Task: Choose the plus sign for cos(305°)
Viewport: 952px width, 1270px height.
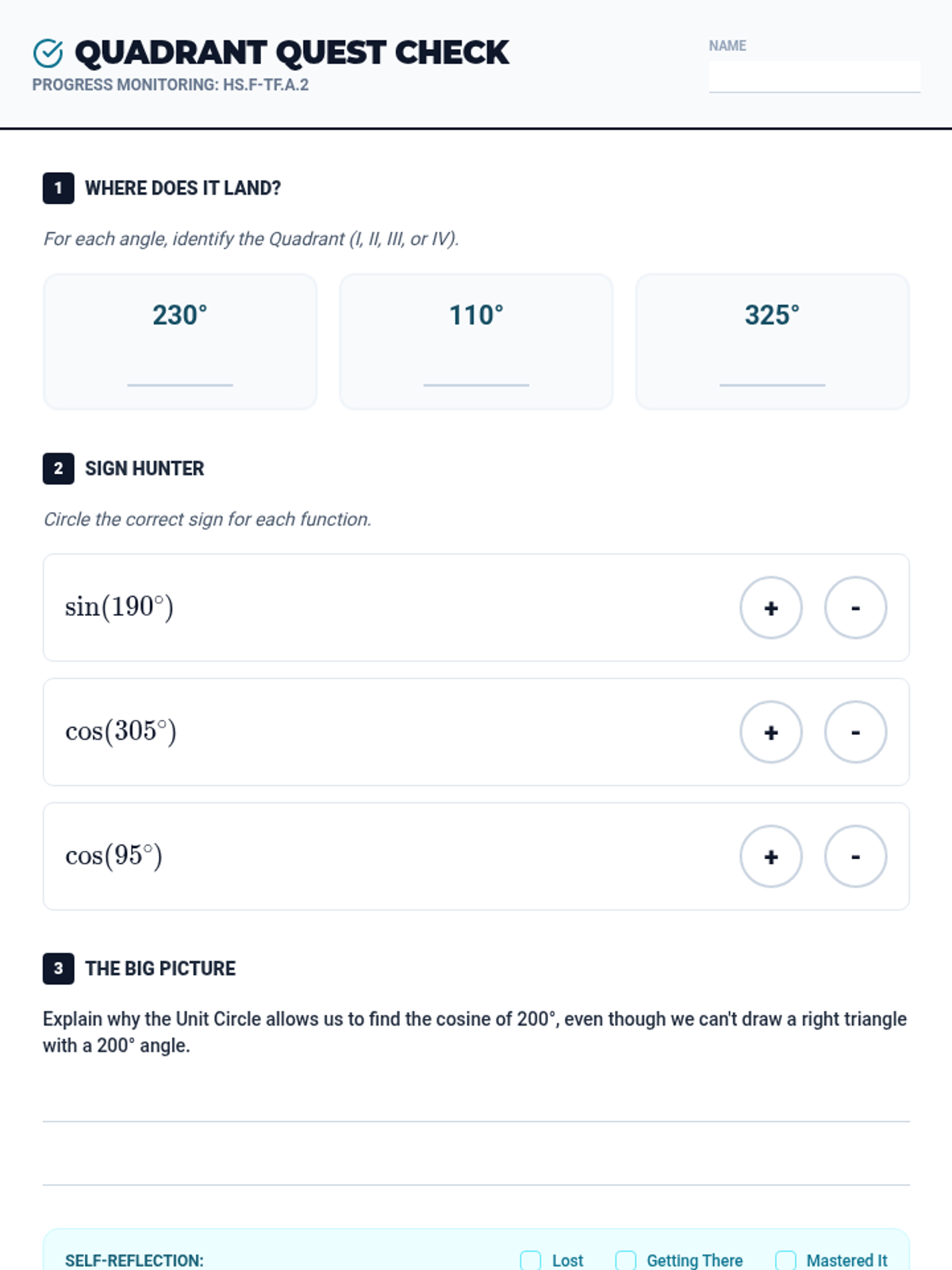Action: tap(770, 732)
